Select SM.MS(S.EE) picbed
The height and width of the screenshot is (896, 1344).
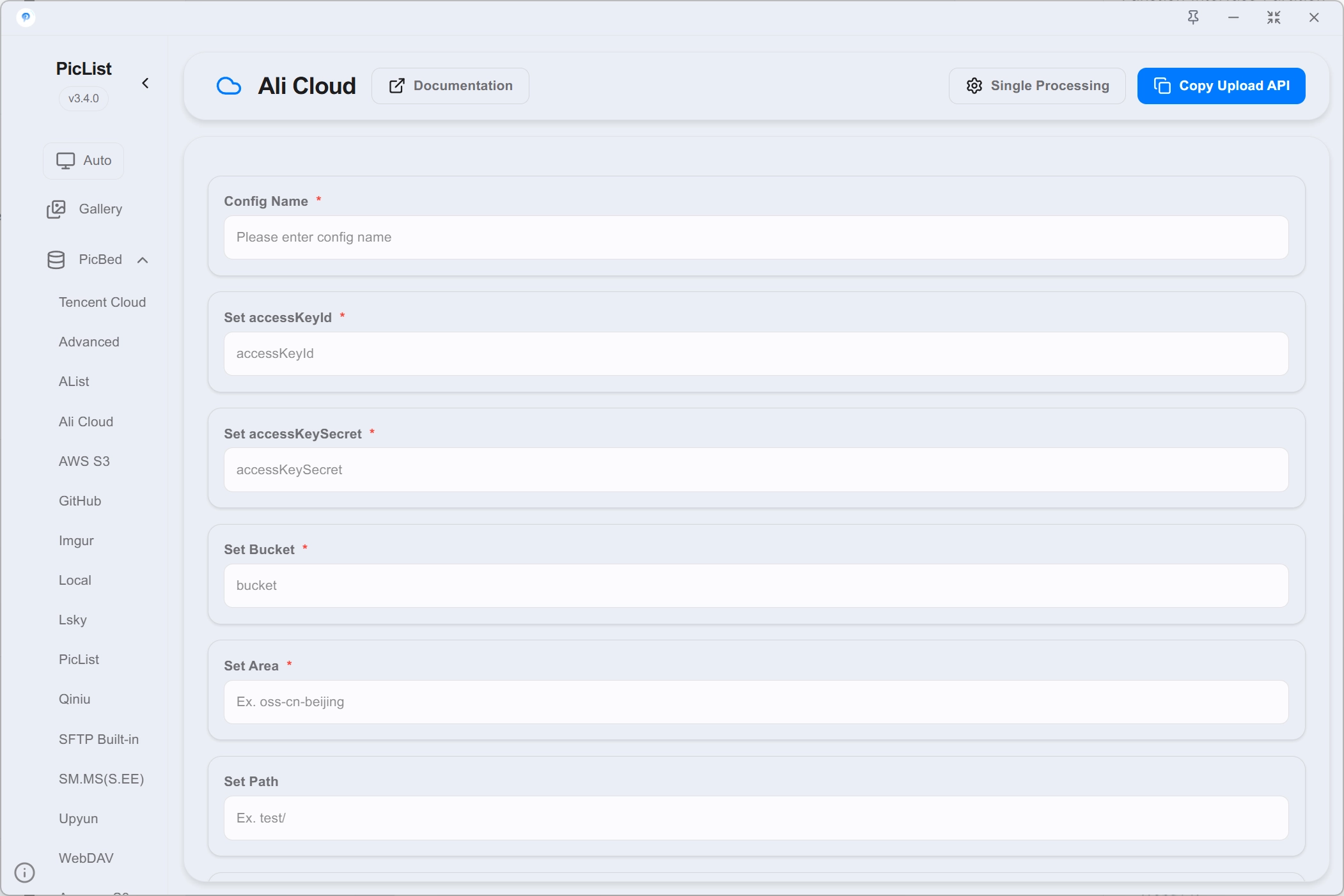[102, 779]
